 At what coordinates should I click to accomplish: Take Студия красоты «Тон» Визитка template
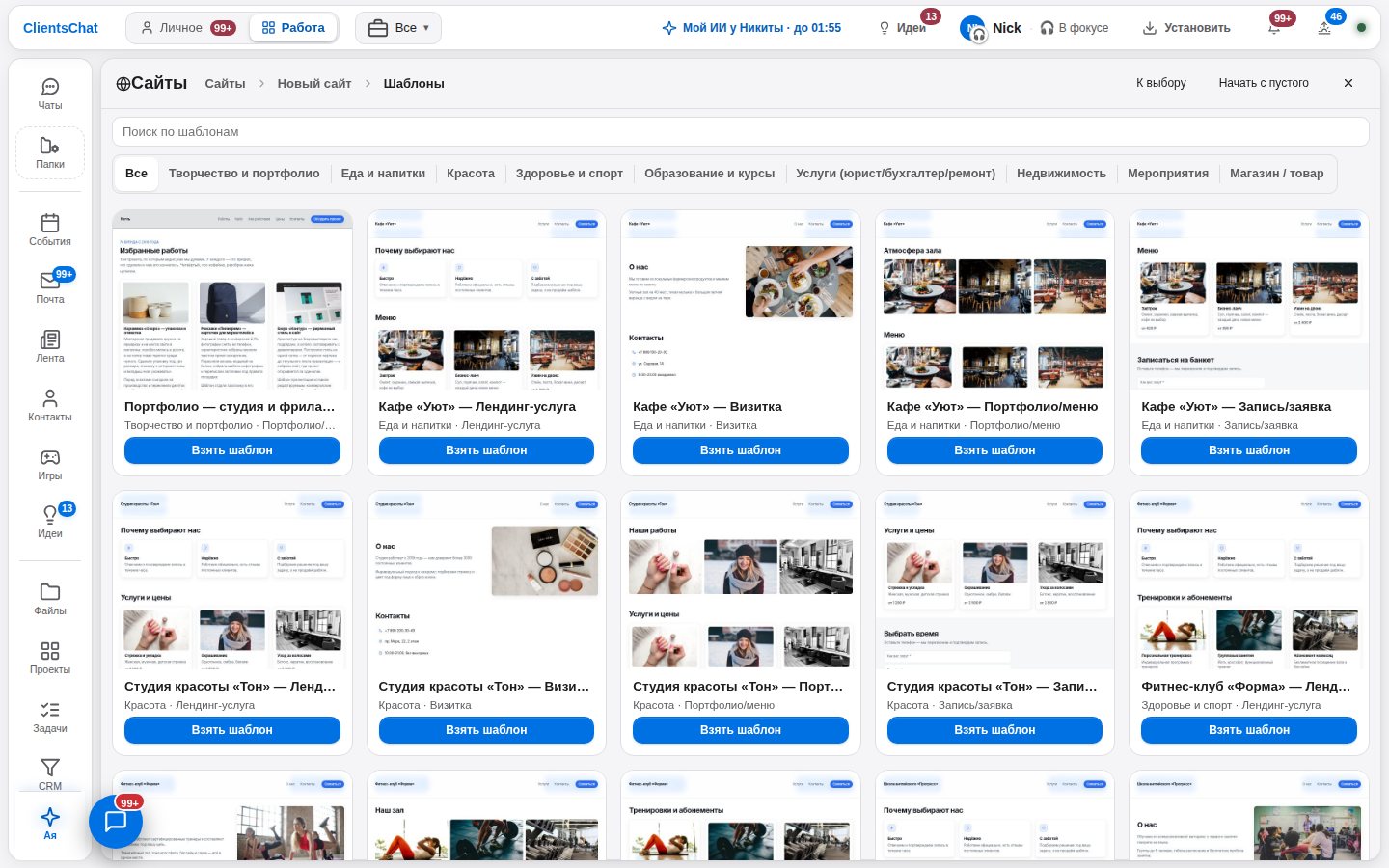click(486, 730)
